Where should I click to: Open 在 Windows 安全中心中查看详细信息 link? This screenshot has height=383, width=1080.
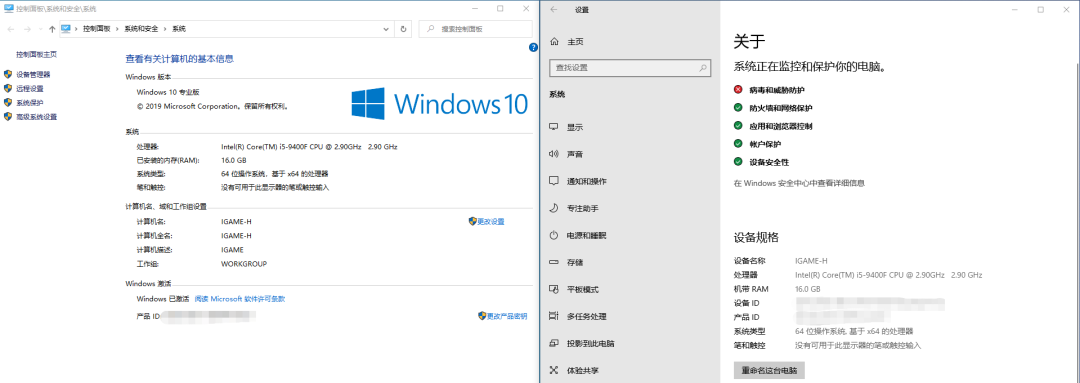(799, 183)
